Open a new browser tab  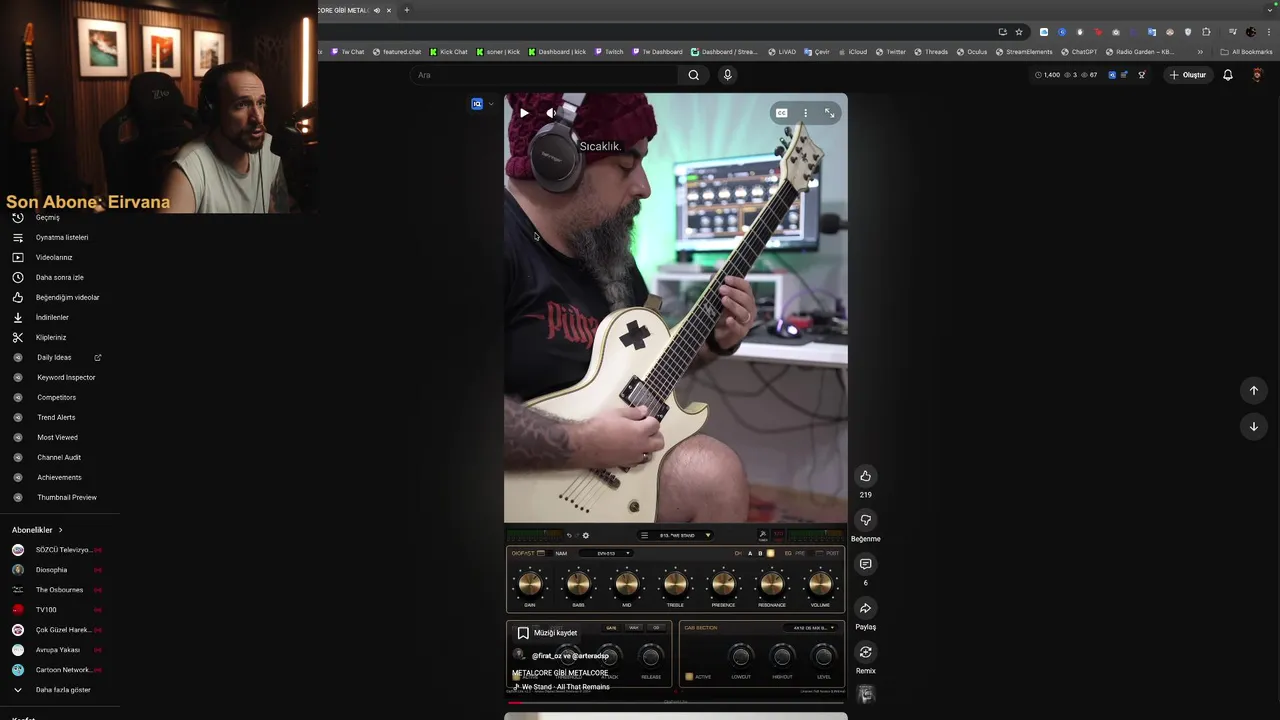click(406, 10)
